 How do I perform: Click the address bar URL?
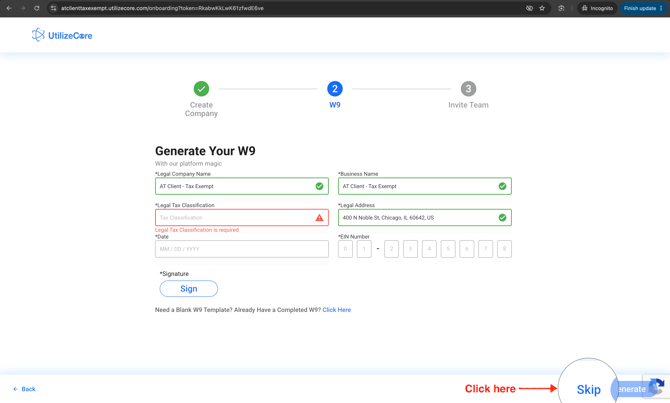pyautogui.click(x=162, y=8)
